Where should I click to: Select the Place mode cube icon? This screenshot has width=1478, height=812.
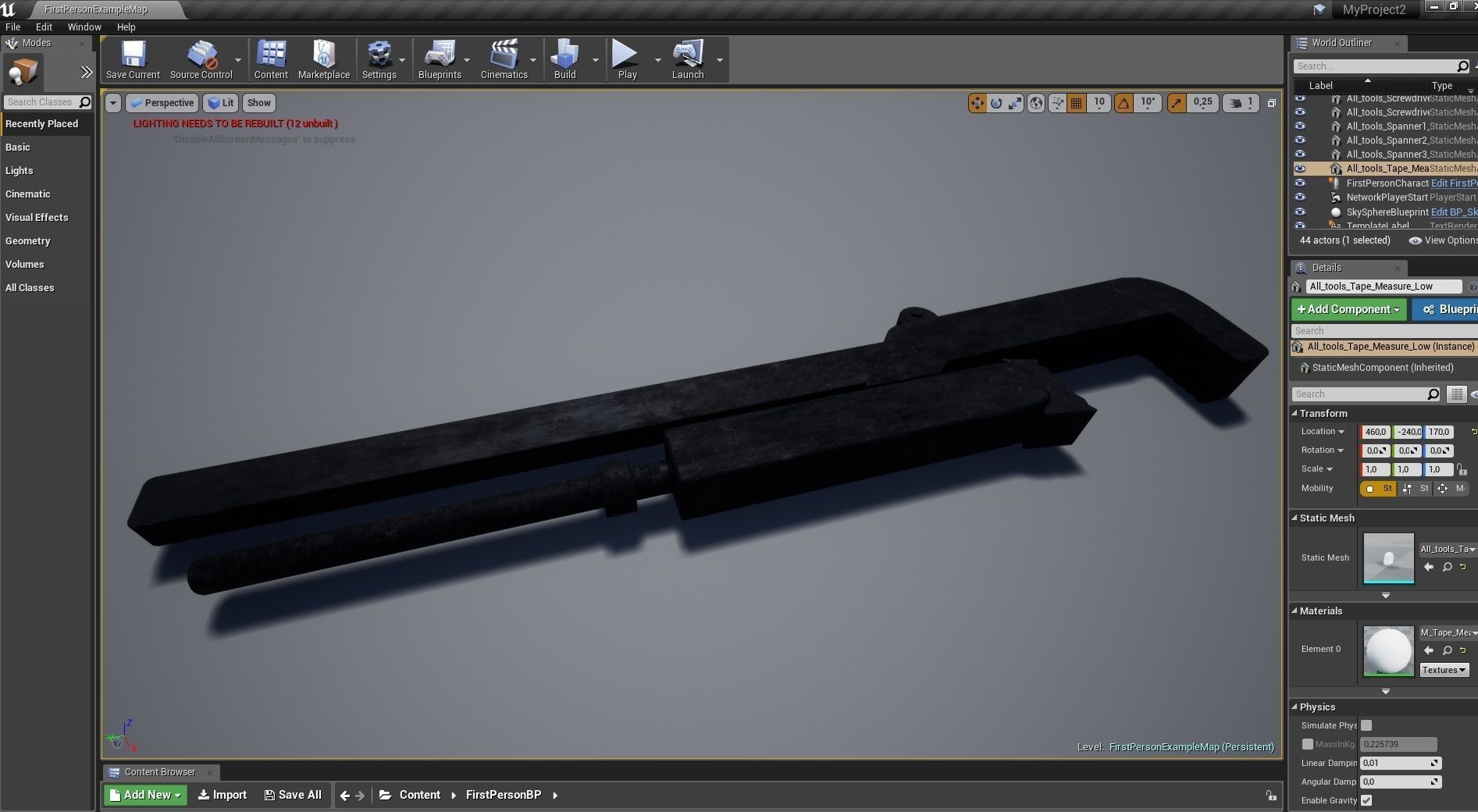click(23, 73)
